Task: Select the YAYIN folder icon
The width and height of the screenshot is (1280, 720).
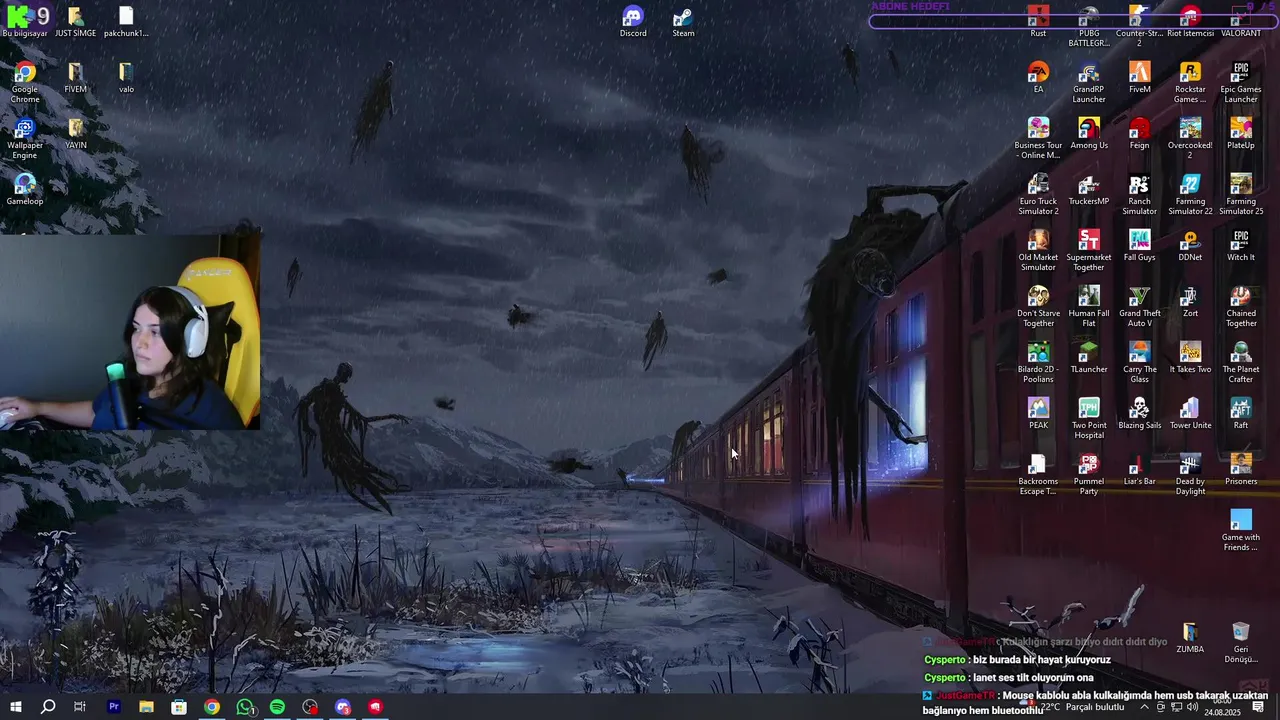Action: tap(76, 134)
